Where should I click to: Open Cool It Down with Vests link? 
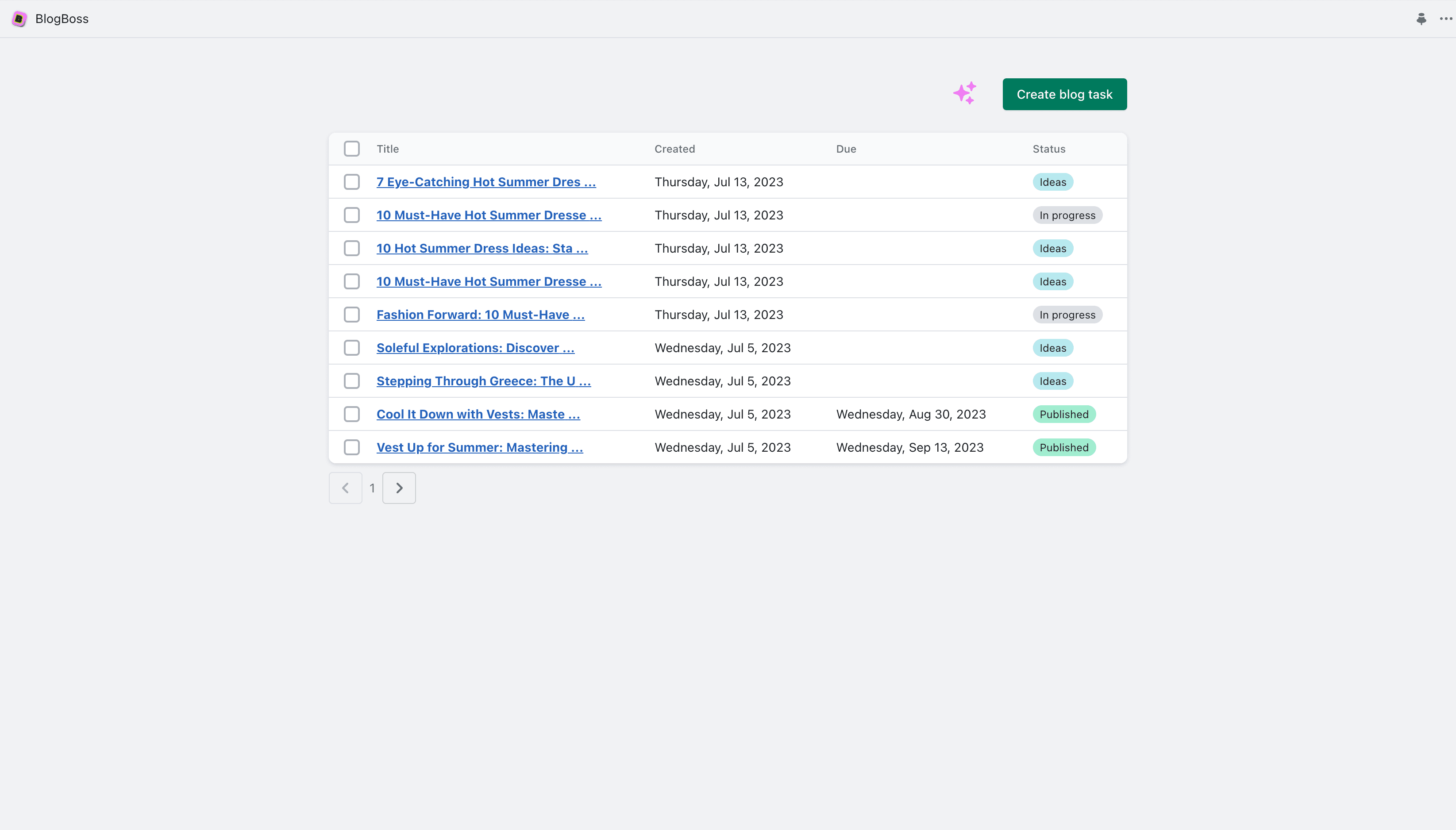coord(478,415)
